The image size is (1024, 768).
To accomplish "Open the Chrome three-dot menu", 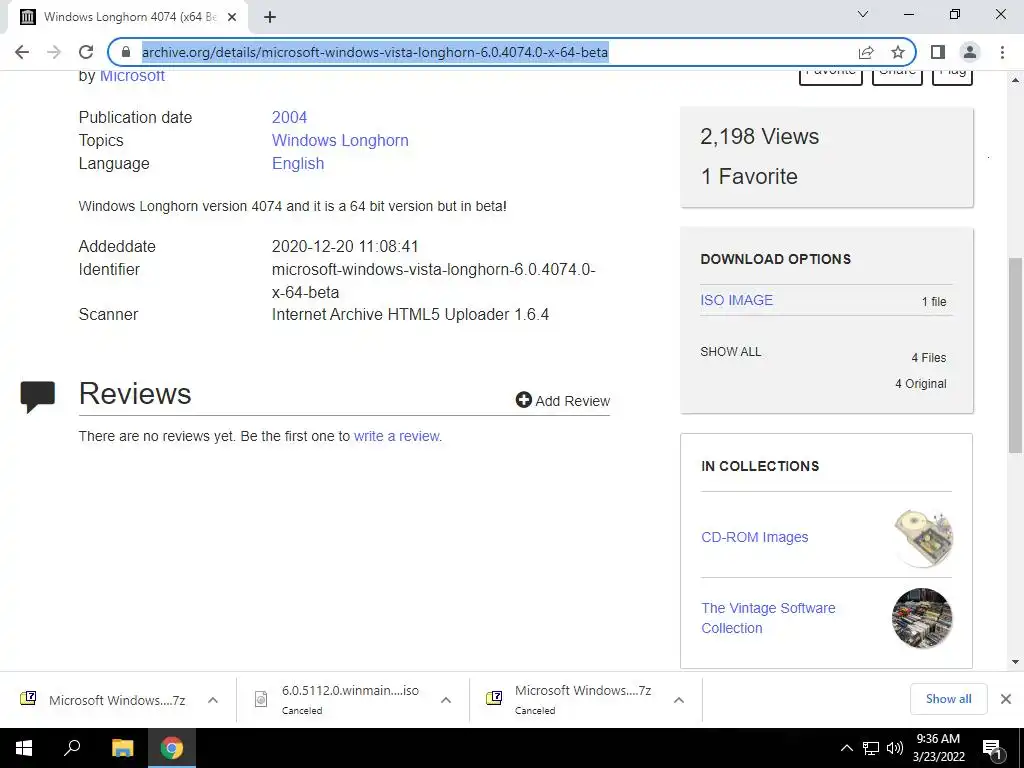I will (x=1002, y=52).
